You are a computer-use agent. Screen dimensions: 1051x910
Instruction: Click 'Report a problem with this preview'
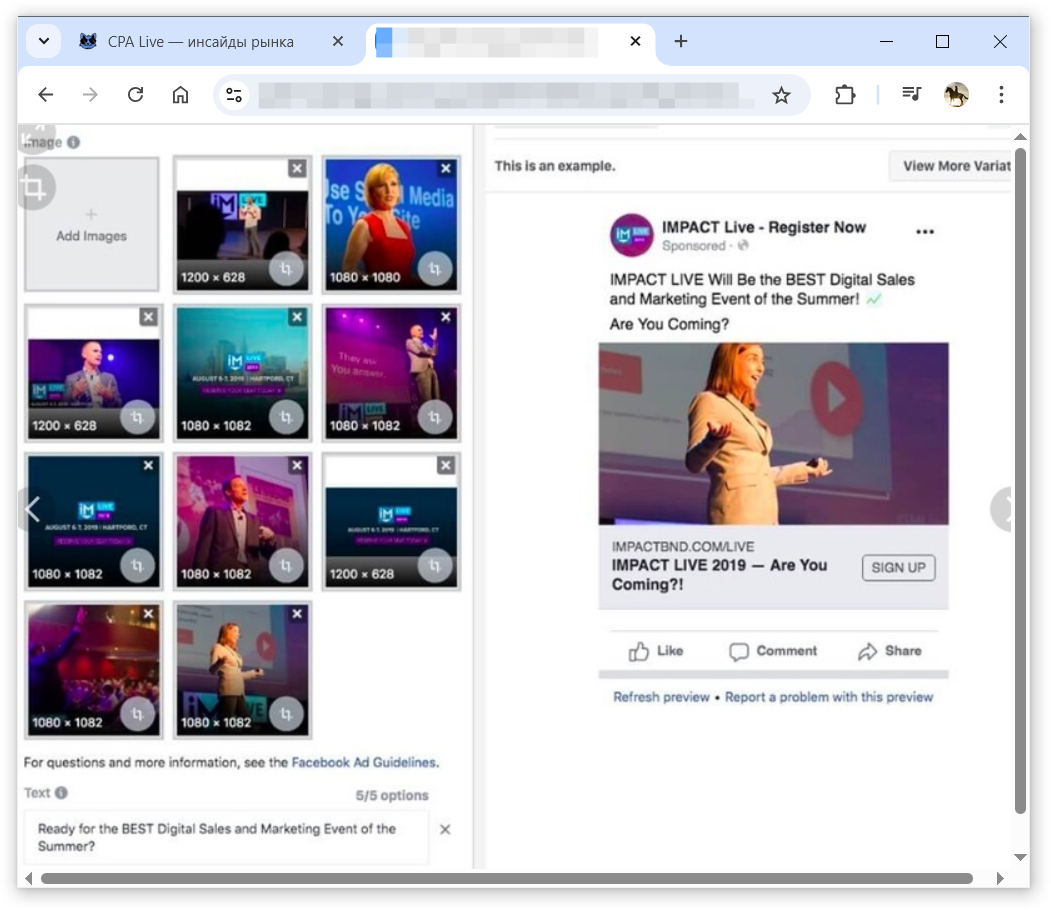point(828,698)
